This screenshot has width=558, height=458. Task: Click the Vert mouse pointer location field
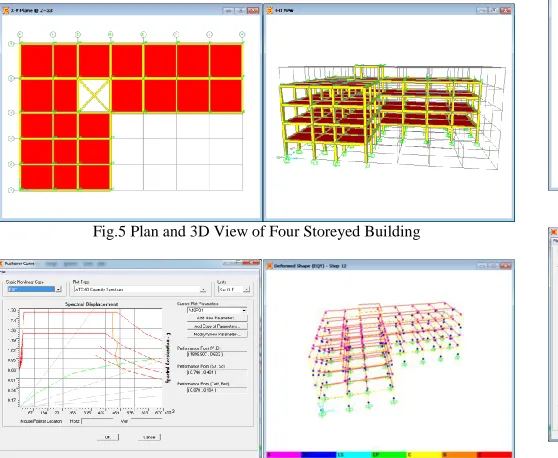click(147, 421)
